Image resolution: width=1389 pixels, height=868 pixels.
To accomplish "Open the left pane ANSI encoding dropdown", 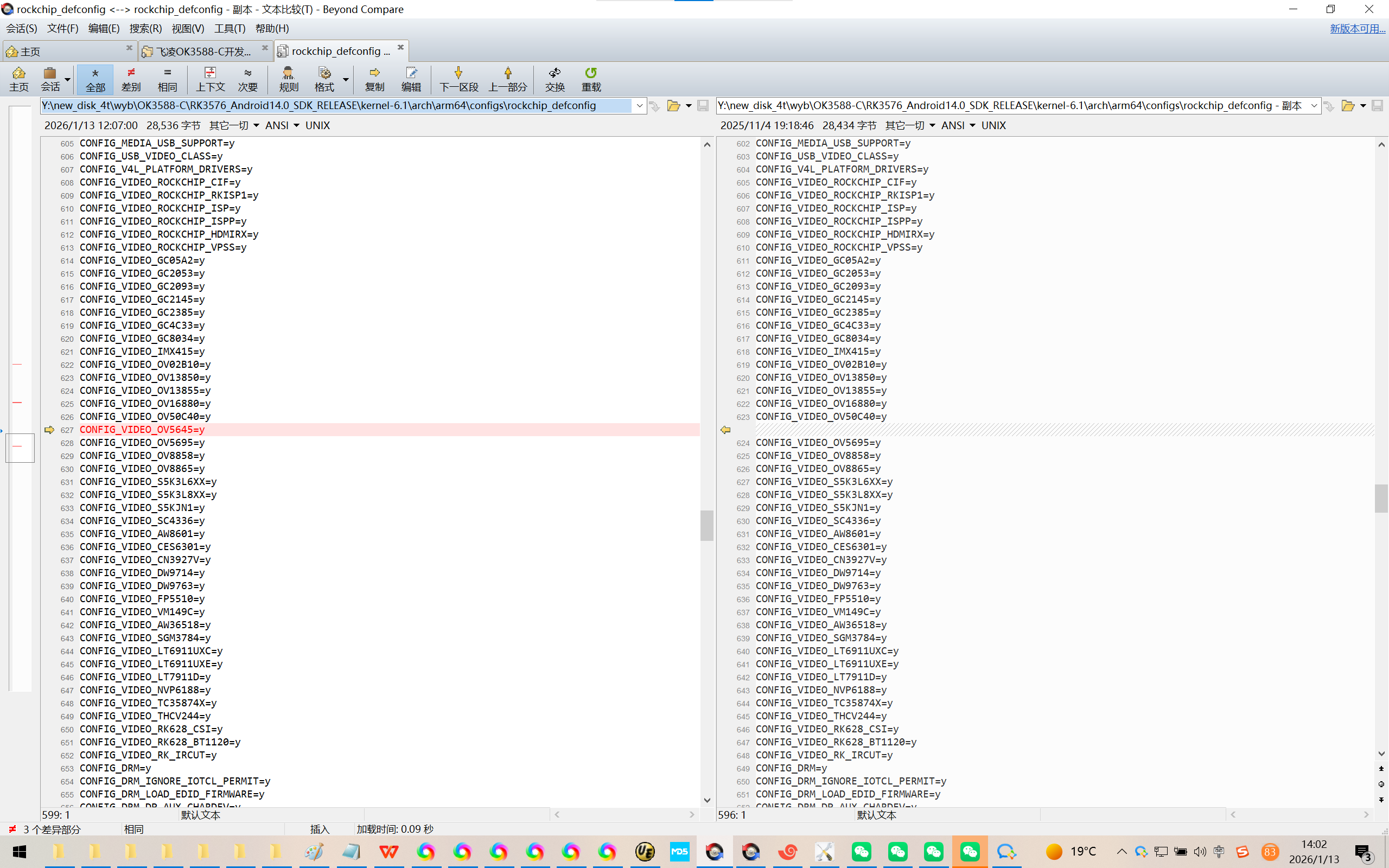I will pyautogui.click(x=282, y=125).
